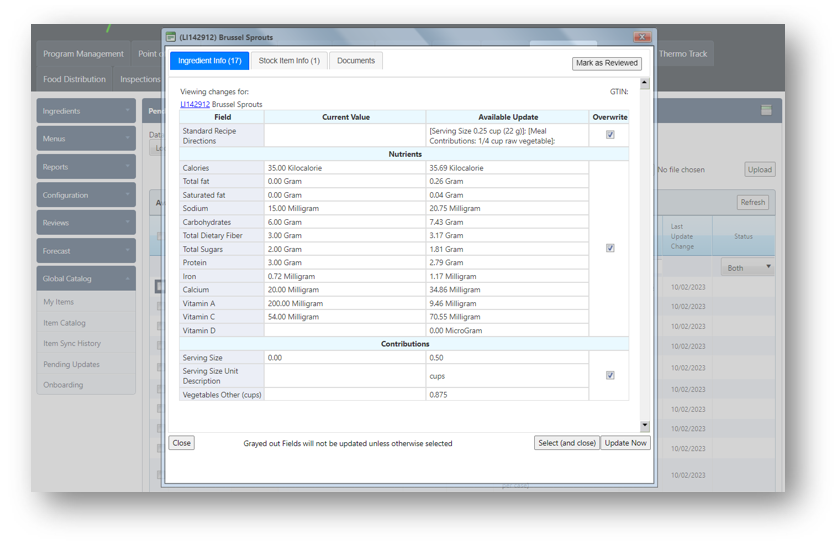
Task: Switch to Stock Item Info (1) tab
Action: click(x=289, y=61)
